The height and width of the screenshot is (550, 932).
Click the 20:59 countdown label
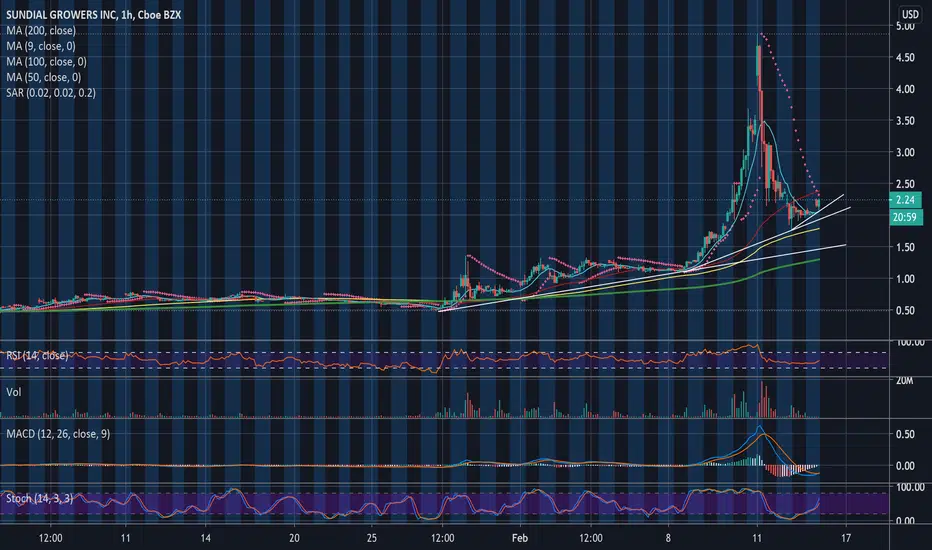(905, 217)
